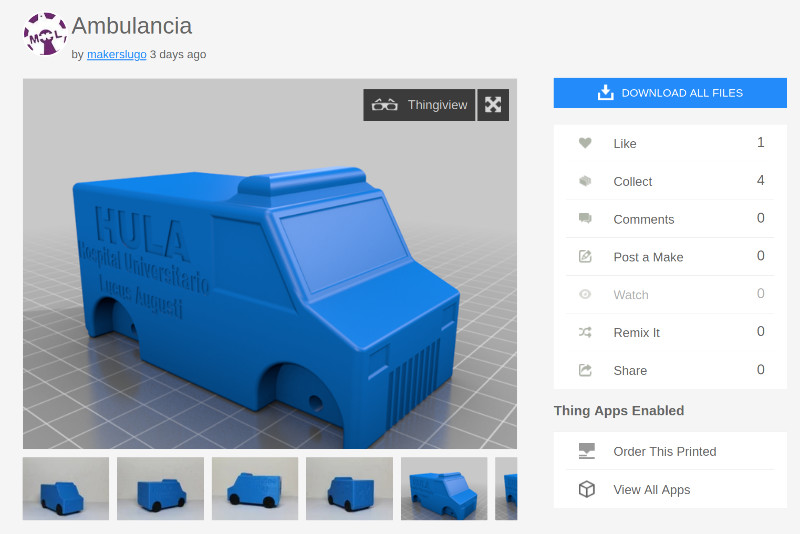Show the fifth thumbnail with HULA lettering

[x=444, y=488]
